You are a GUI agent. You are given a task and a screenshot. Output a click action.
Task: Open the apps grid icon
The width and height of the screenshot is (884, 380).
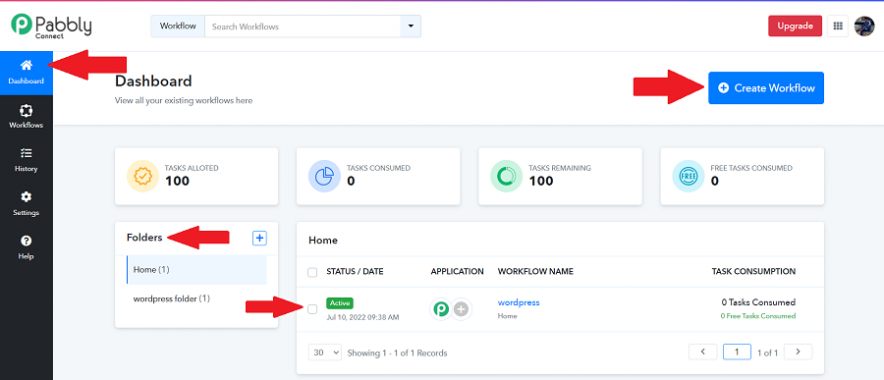tap(838, 26)
